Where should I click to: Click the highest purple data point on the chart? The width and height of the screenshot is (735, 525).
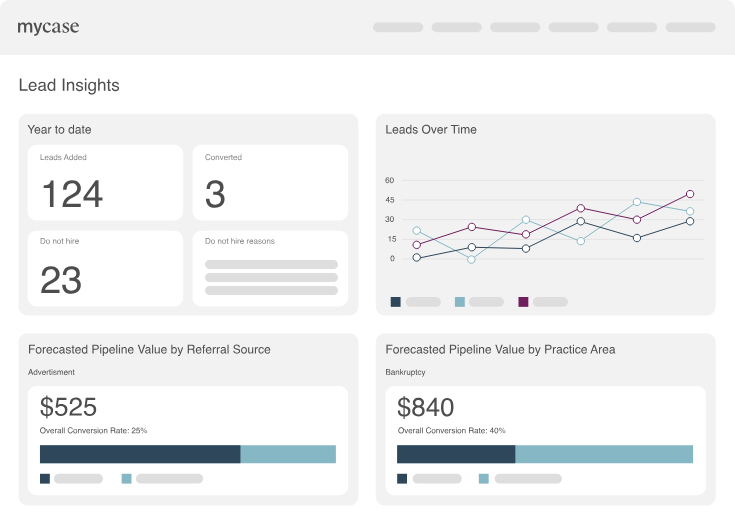(x=690, y=194)
